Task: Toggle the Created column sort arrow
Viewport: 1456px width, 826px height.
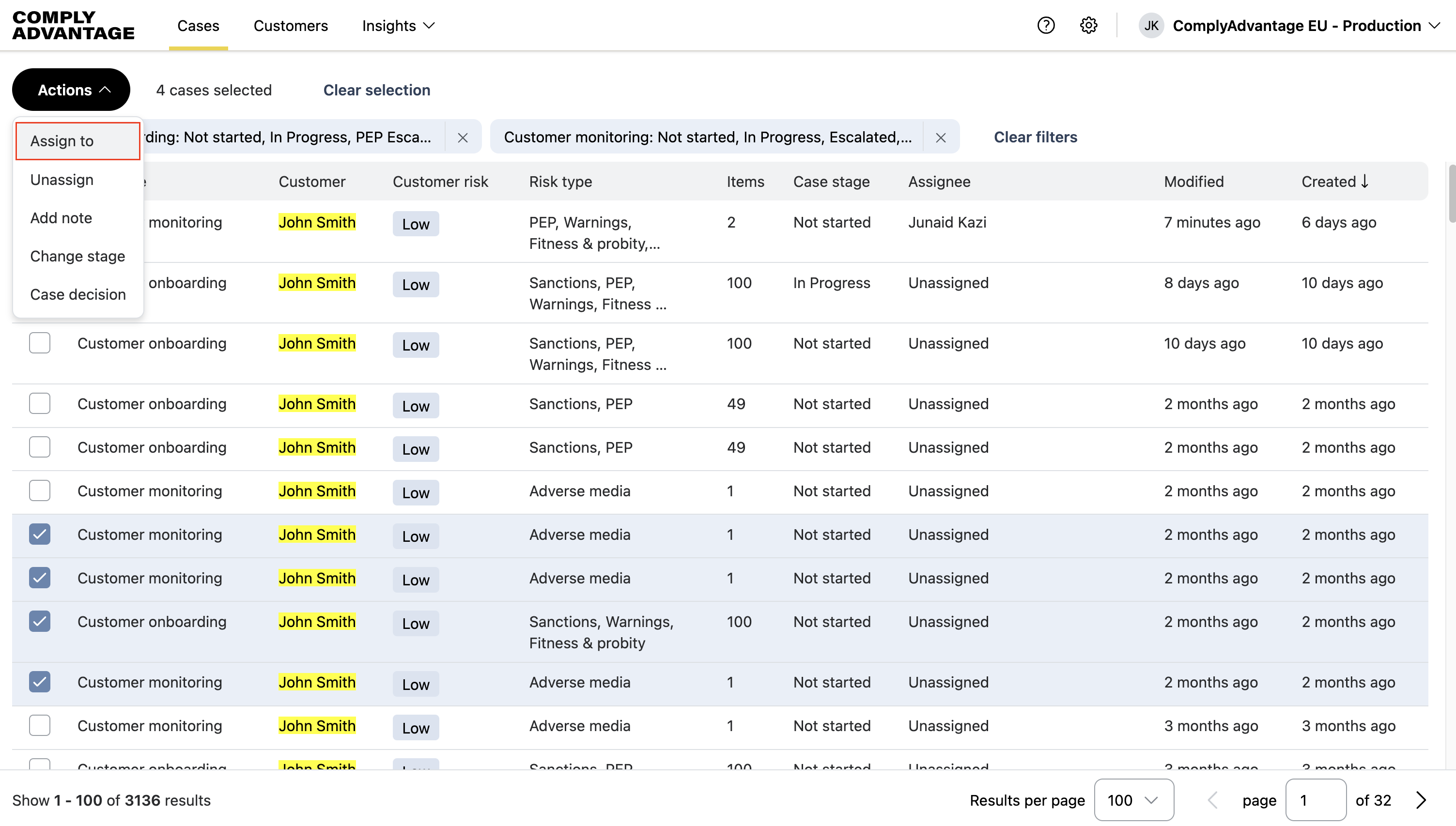Action: point(1364,182)
